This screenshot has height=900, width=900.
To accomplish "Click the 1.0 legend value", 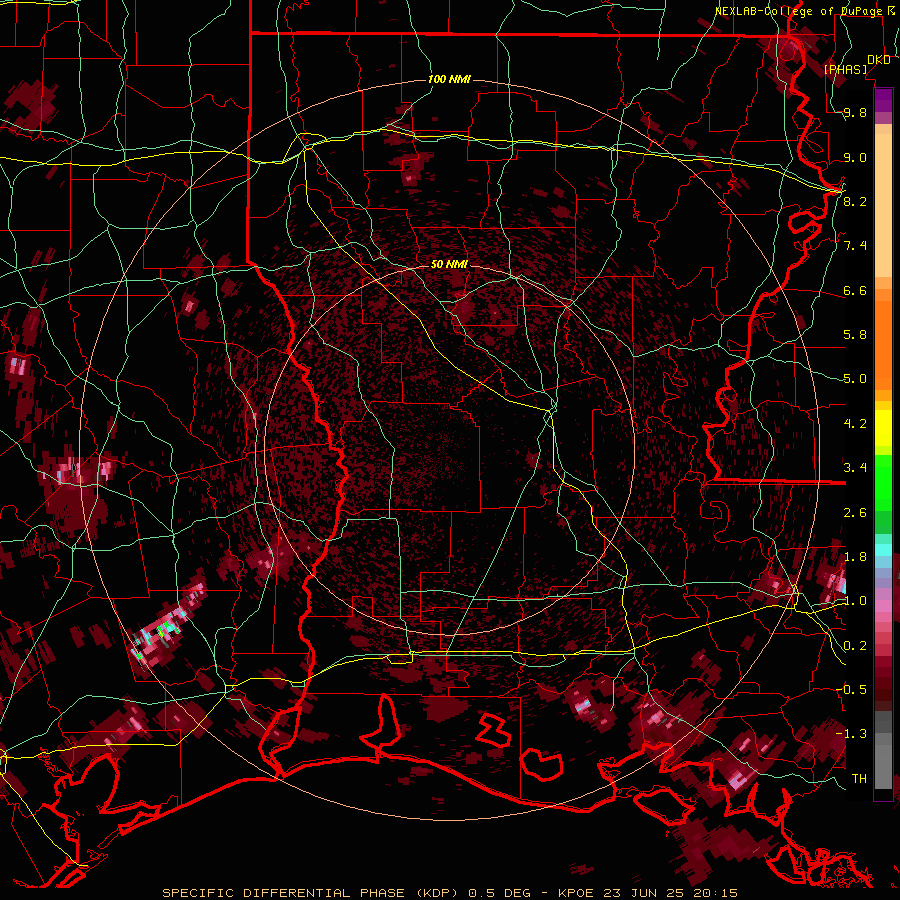I will tap(855, 601).
